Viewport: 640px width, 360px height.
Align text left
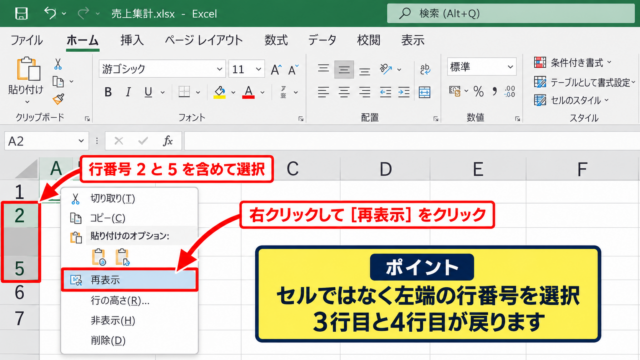click(323, 92)
